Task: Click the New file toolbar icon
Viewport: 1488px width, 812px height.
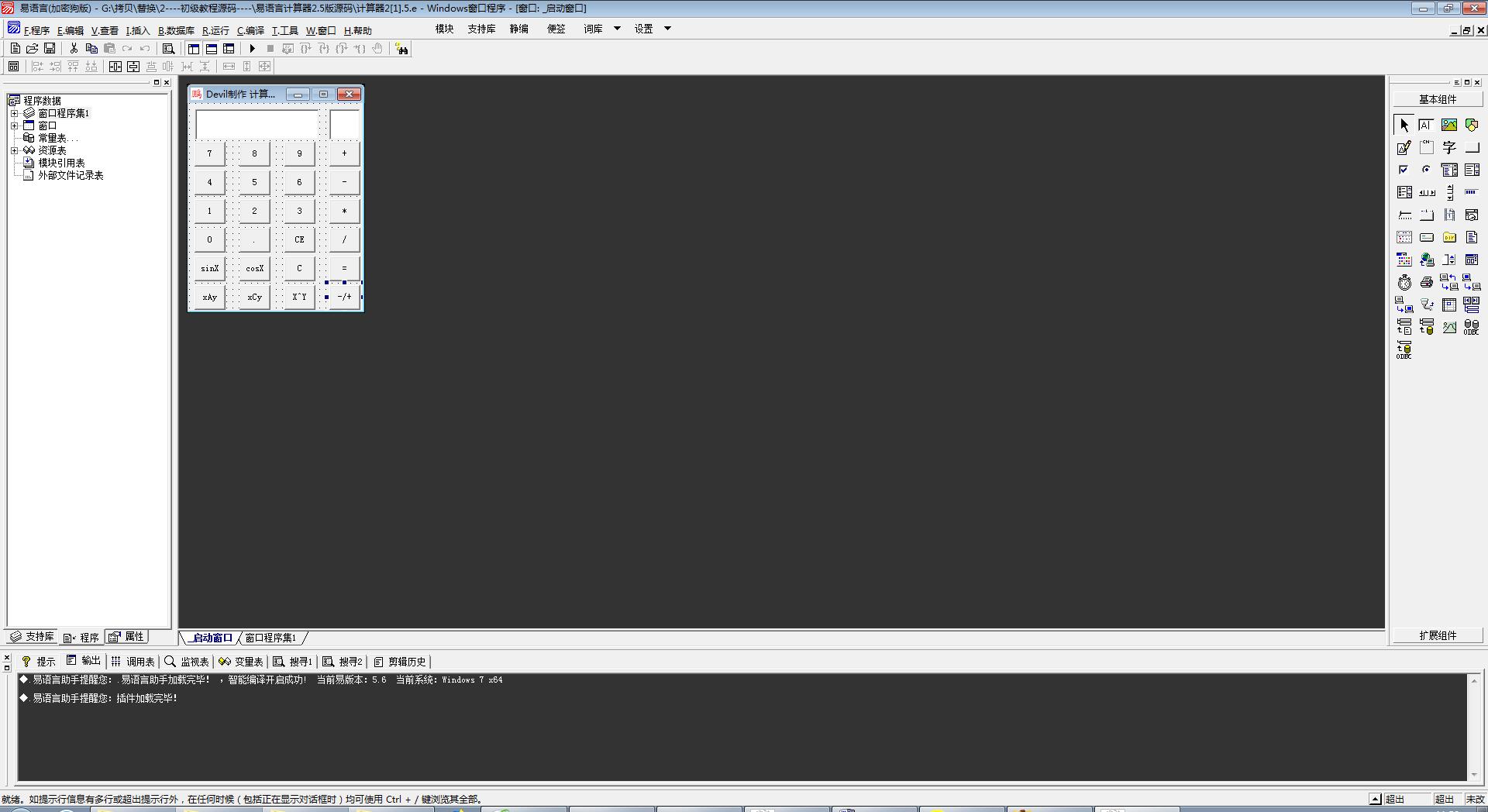Action: coord(15,48)
